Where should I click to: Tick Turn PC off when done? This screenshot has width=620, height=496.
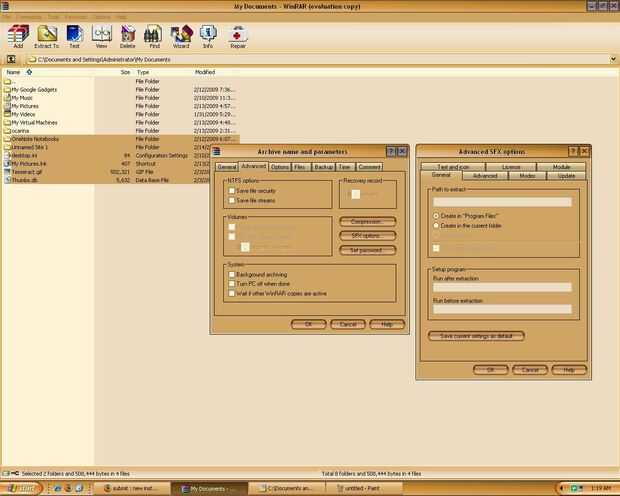coord(231,284)
